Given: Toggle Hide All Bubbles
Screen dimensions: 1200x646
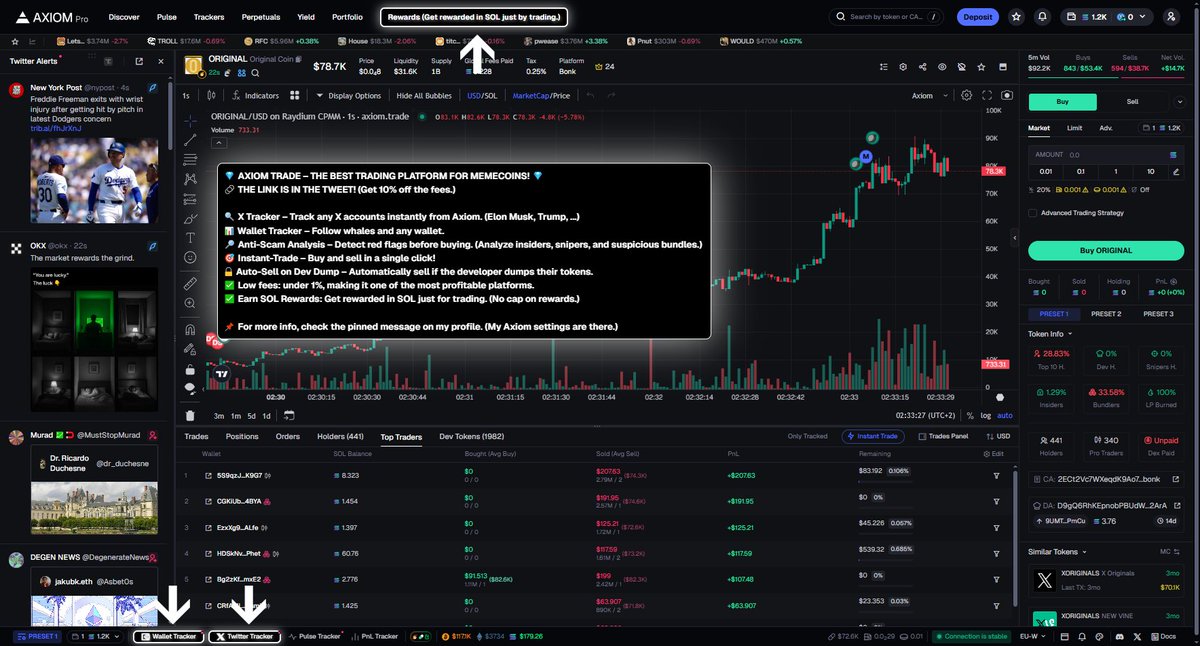Looking at the screenshot, I should (x=425, y=96).
